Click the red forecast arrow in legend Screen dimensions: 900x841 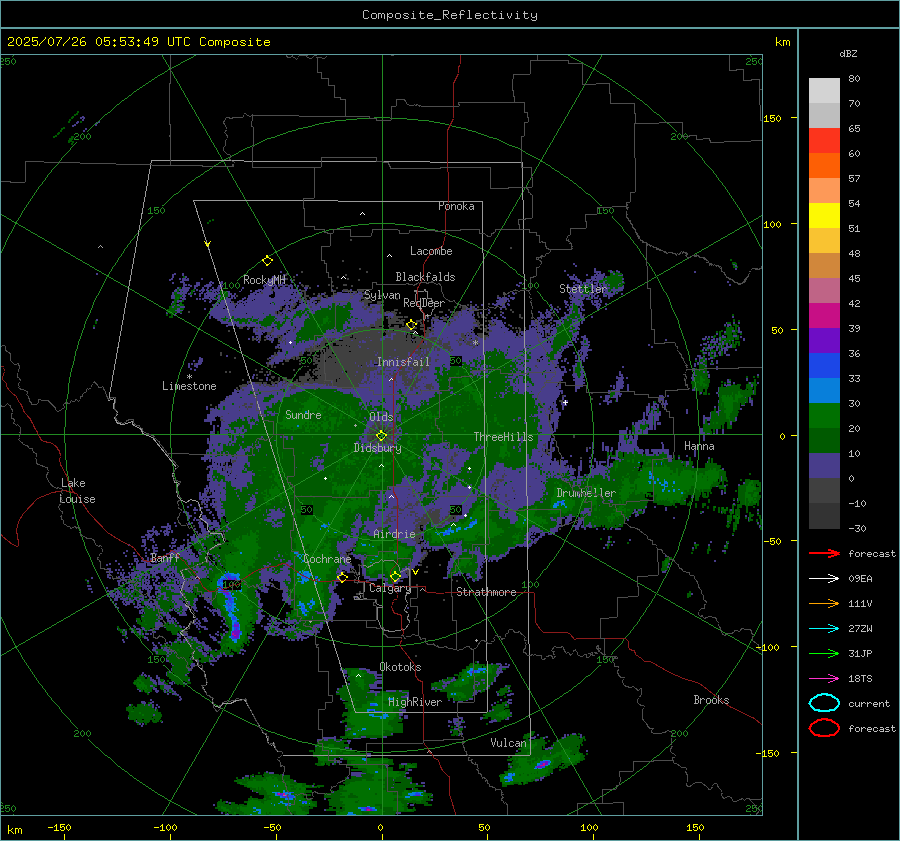824,553
